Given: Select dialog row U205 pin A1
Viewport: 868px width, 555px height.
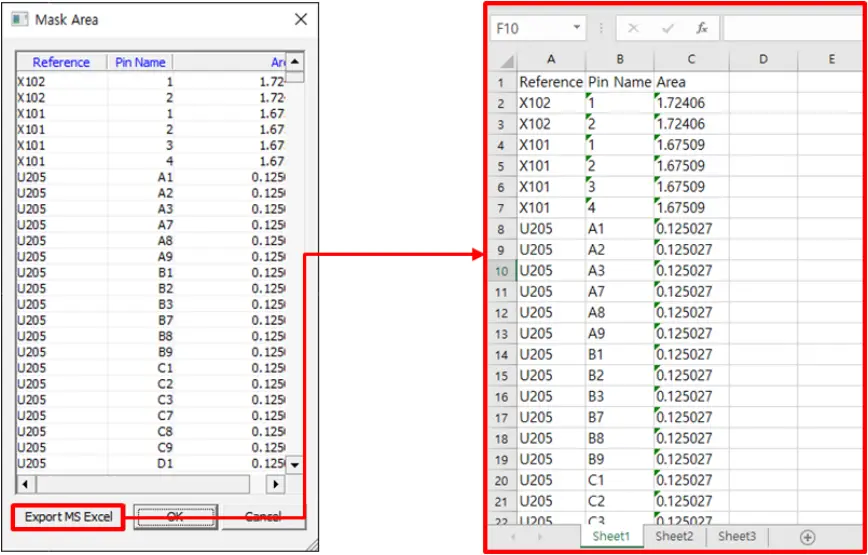Looking at the screenshot, I should pyautogui.click(x=151, y=177).
